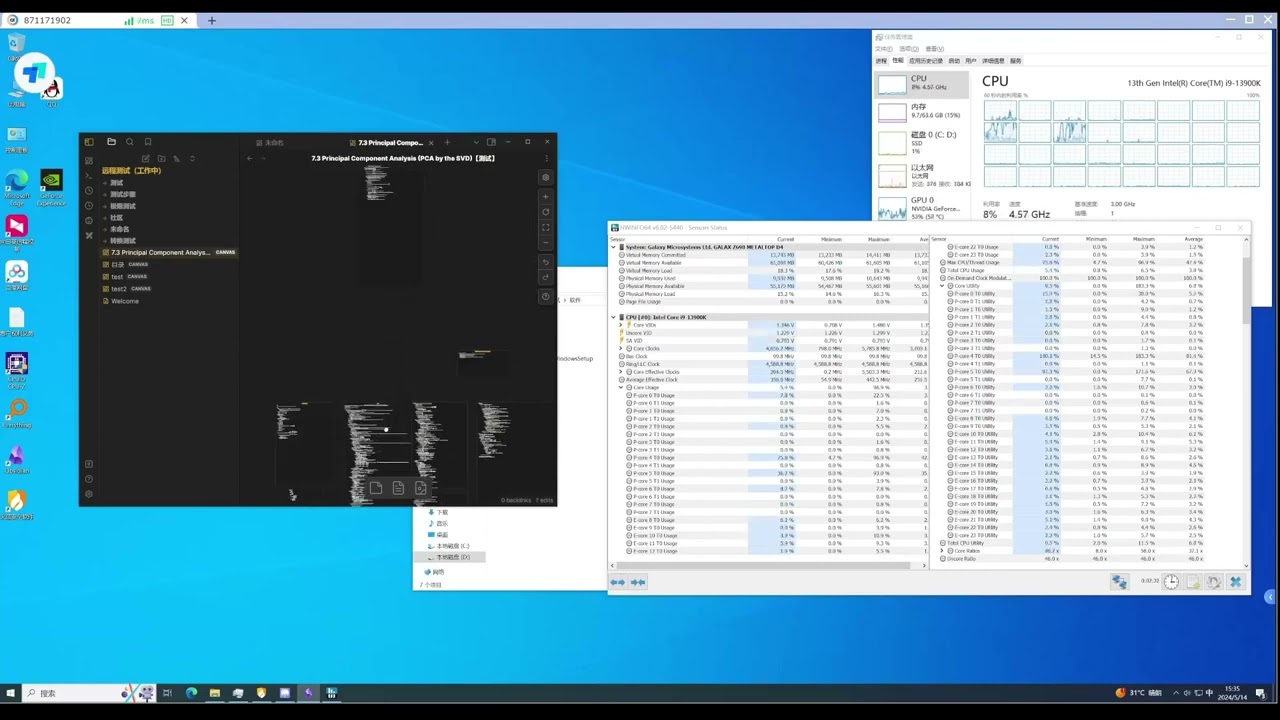
Task: Add a blank card to the Obsidian canvas
Action: click(376, 488)
